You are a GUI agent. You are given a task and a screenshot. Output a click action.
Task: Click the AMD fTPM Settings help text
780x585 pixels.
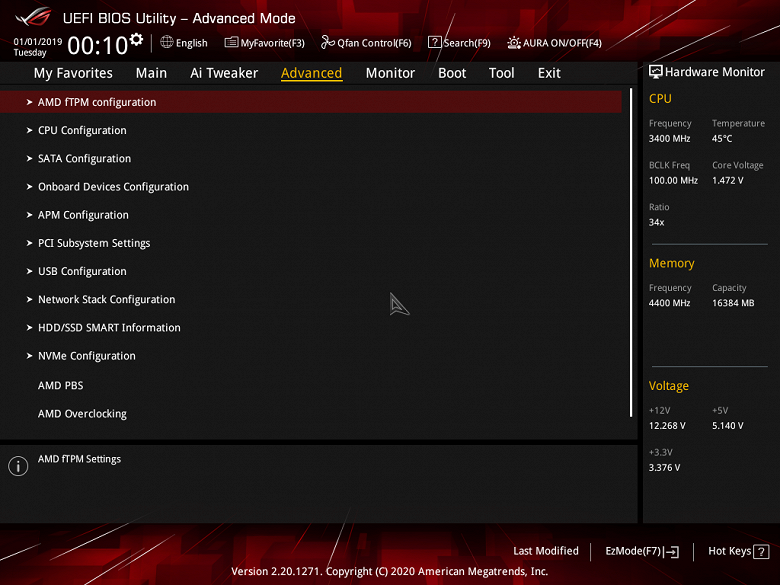click(x=79, y=459)
